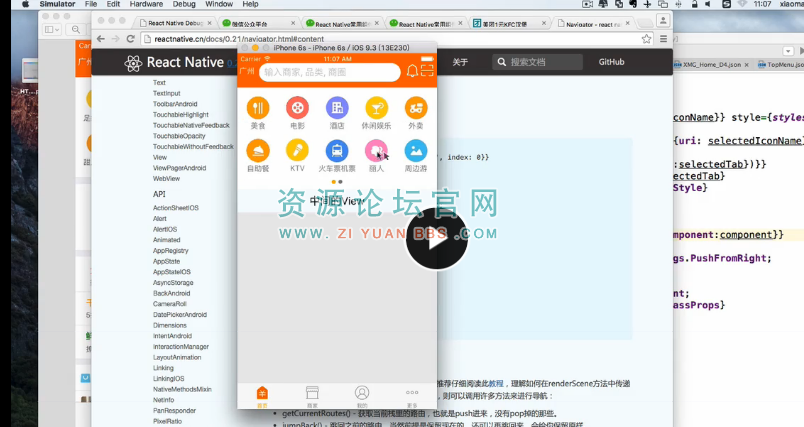Tap the 广州 city selector in simulator
This screenshot has height=427, width=804.
[247, 71]
